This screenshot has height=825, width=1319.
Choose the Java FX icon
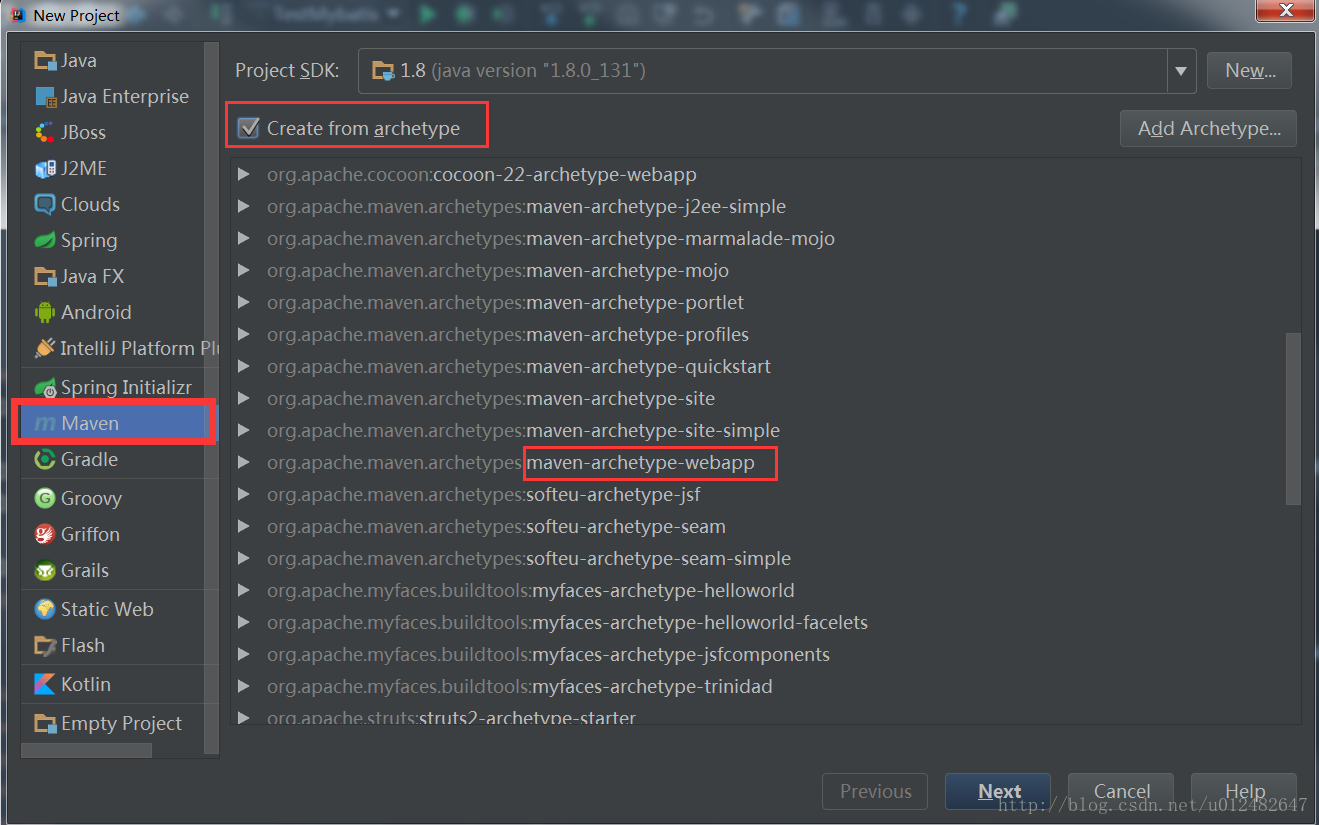(x=45, y=277)
